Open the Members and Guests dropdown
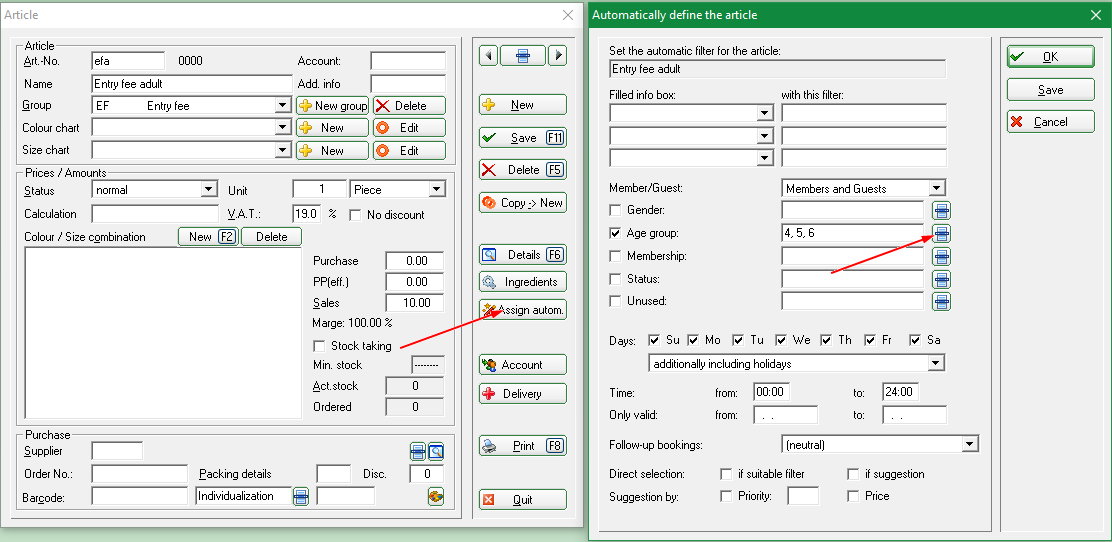This screenshot has width=1112, height=542. pos(936,188)
